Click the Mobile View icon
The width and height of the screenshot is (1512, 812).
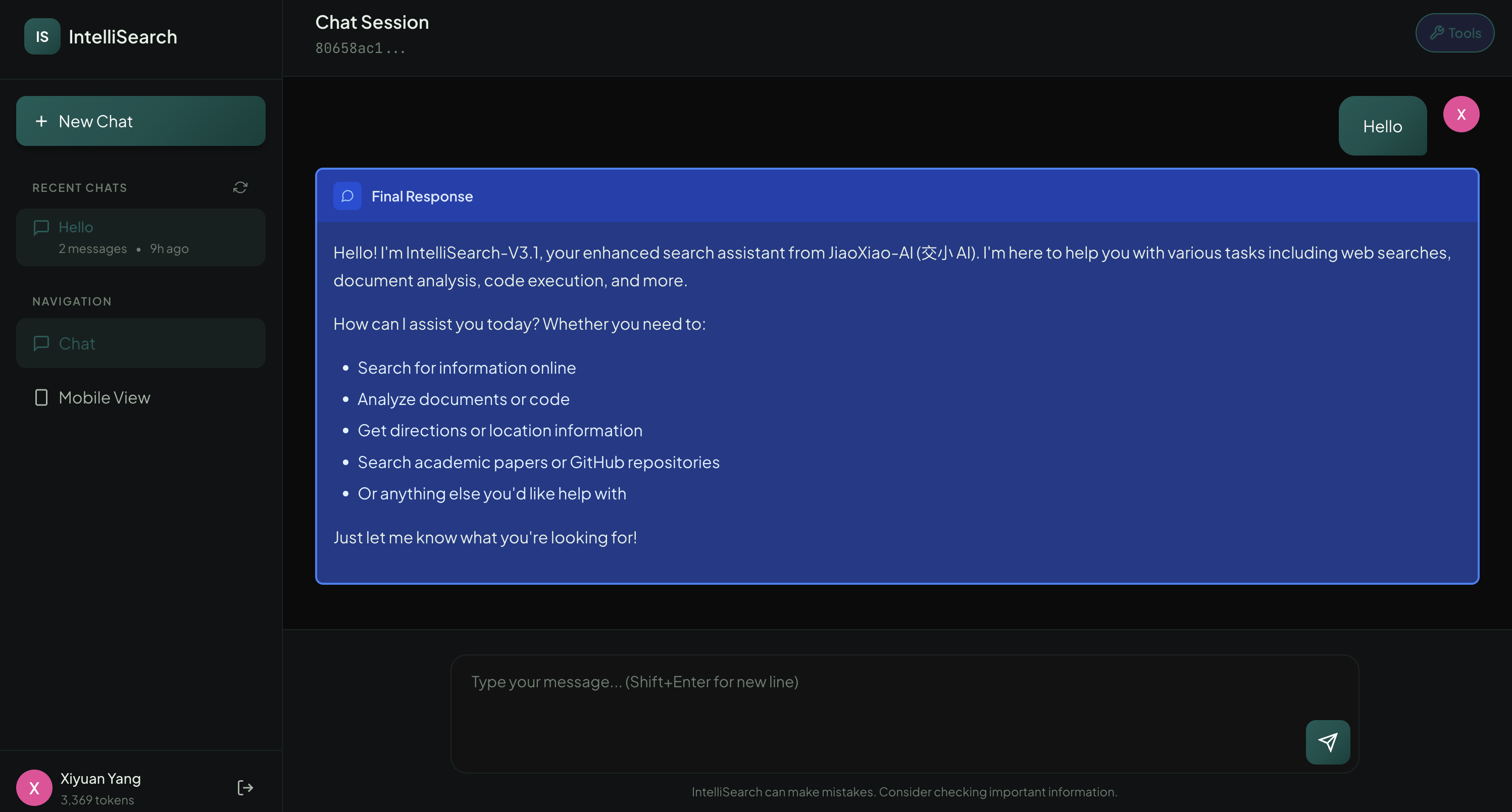tap(41, 397)
